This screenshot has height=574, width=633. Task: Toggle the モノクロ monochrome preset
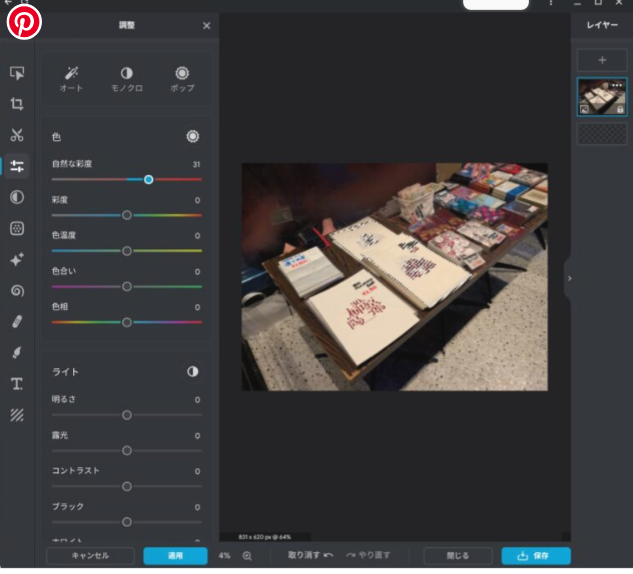(127, 79)
